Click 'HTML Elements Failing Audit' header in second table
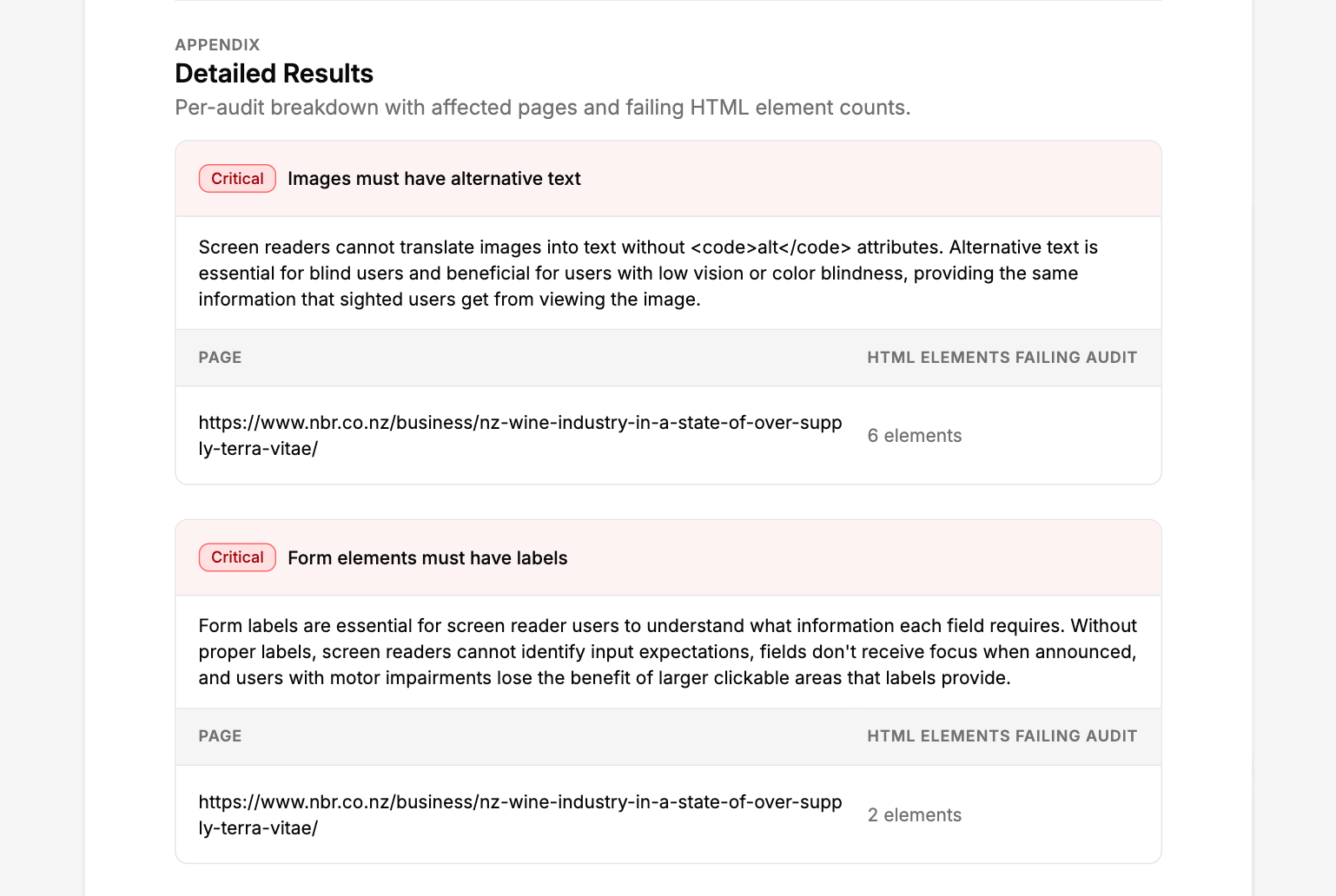This screenshot has height=896, width=1336. tap(1002, 736)
